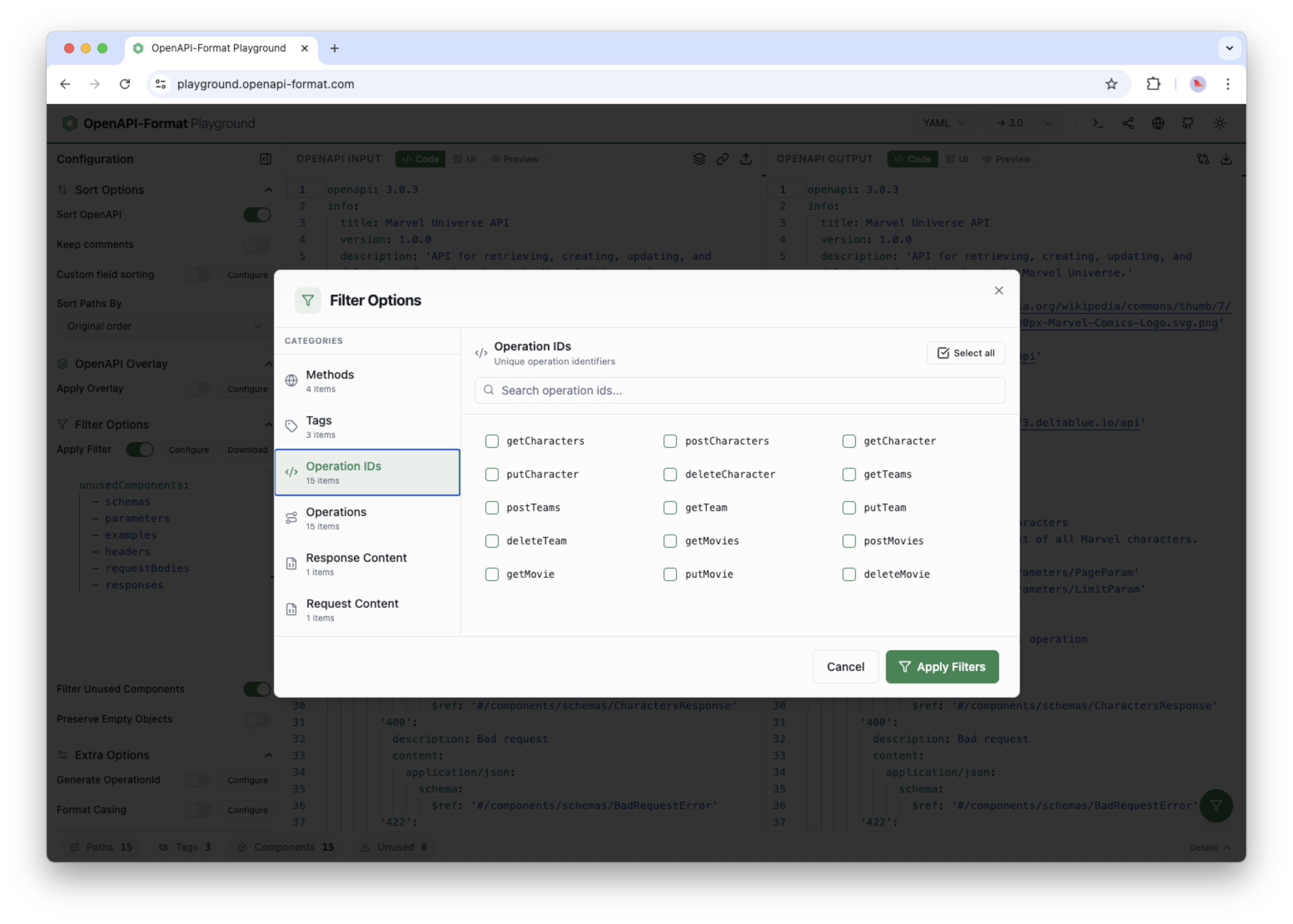Click the link/URL import icon on the input panel
The image size is (1293, 924).
pos(723,159)
